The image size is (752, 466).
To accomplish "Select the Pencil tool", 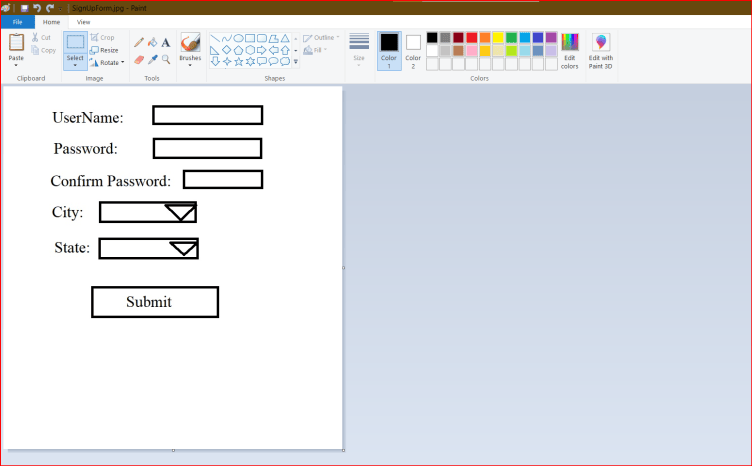I will [139, 43].
